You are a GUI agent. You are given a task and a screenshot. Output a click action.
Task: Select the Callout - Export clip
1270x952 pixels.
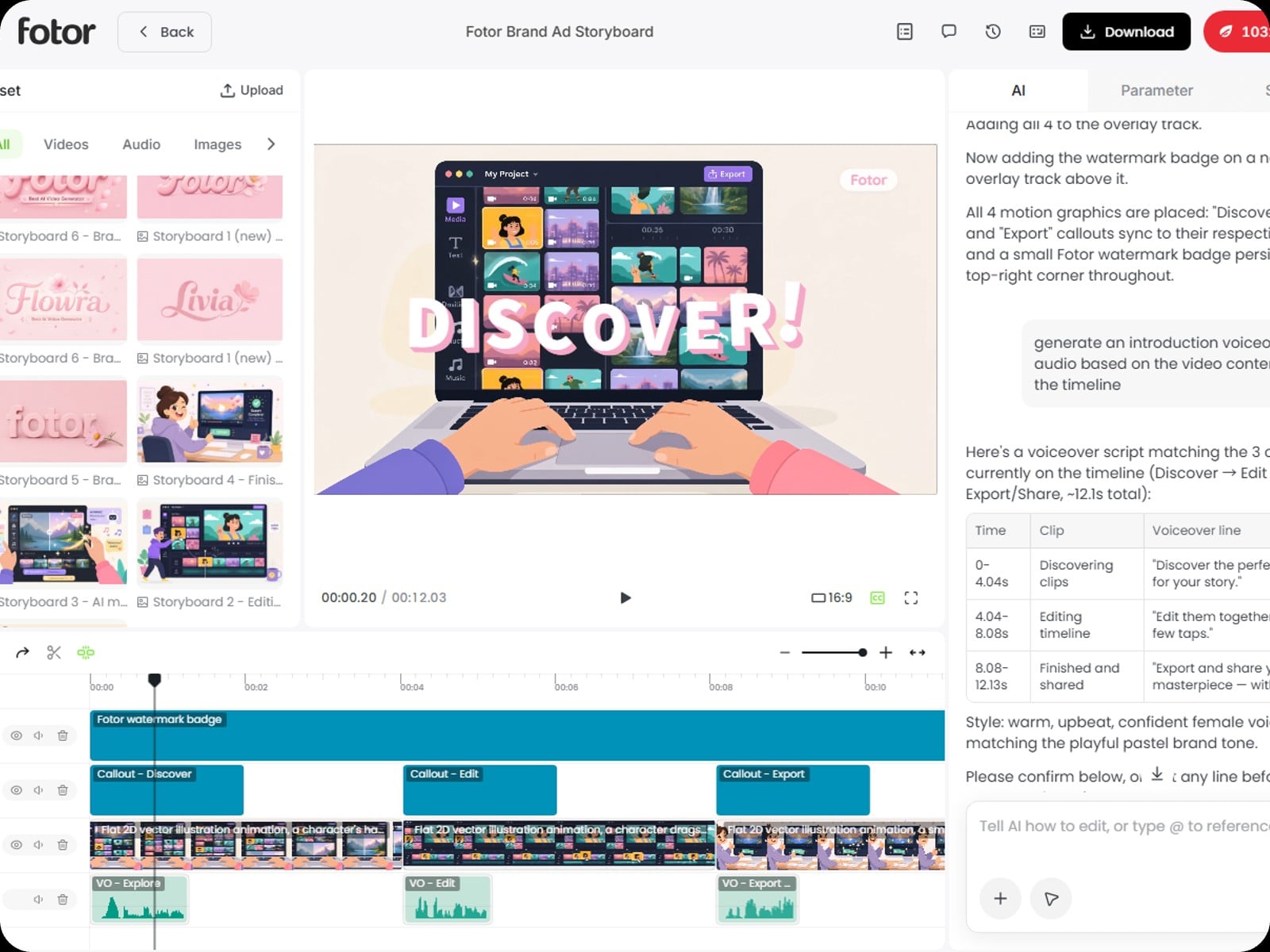[x=793, y=790]
